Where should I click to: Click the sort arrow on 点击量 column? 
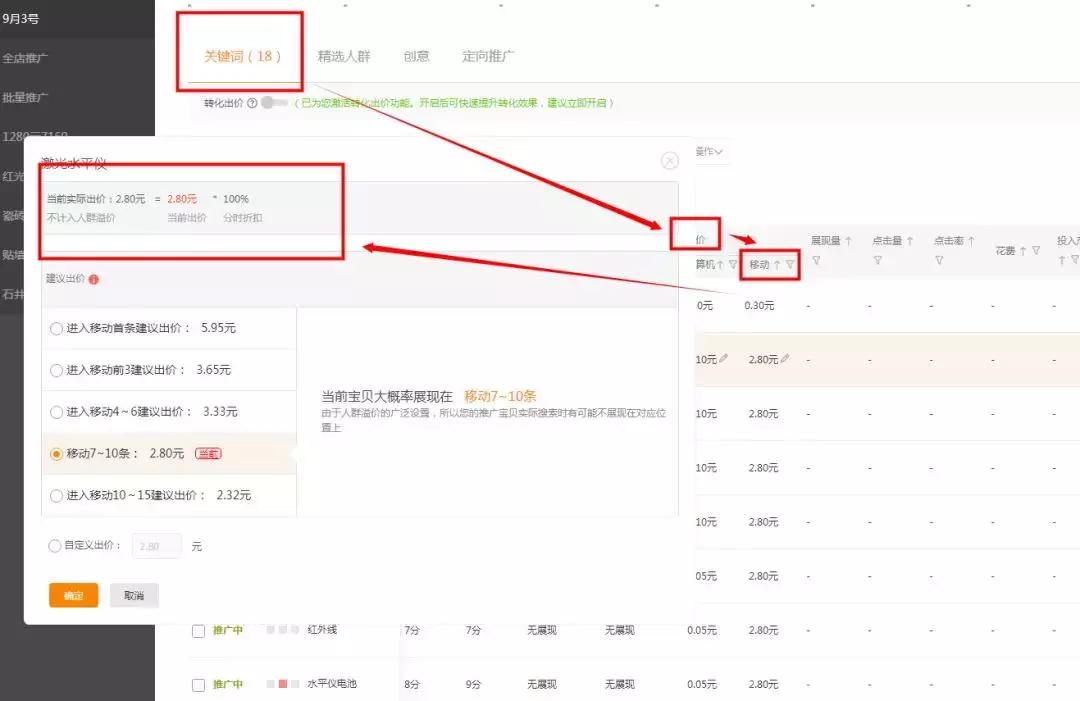click(908, 240)
